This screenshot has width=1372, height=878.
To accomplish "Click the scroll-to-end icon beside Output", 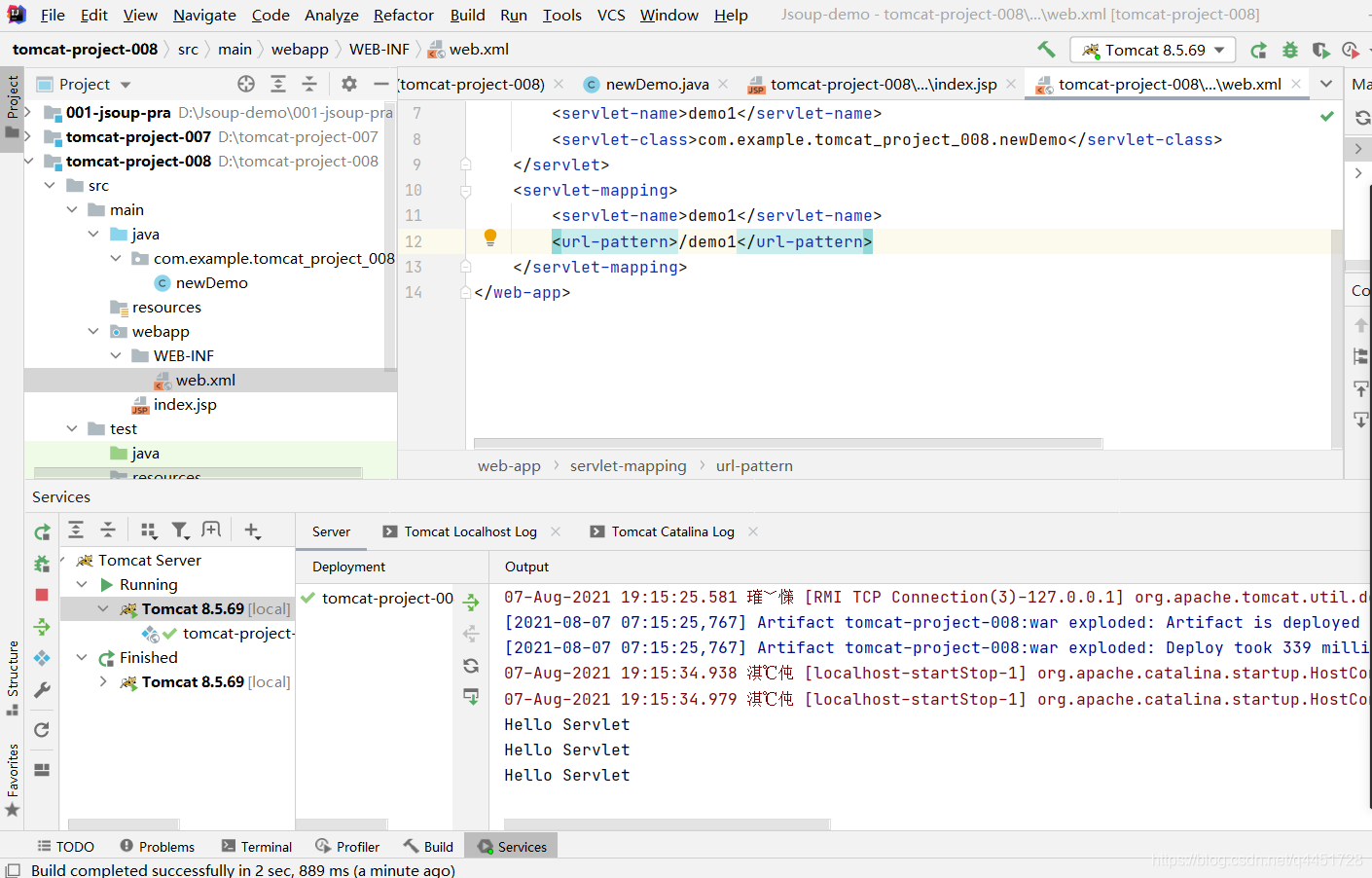I will 471,697.
